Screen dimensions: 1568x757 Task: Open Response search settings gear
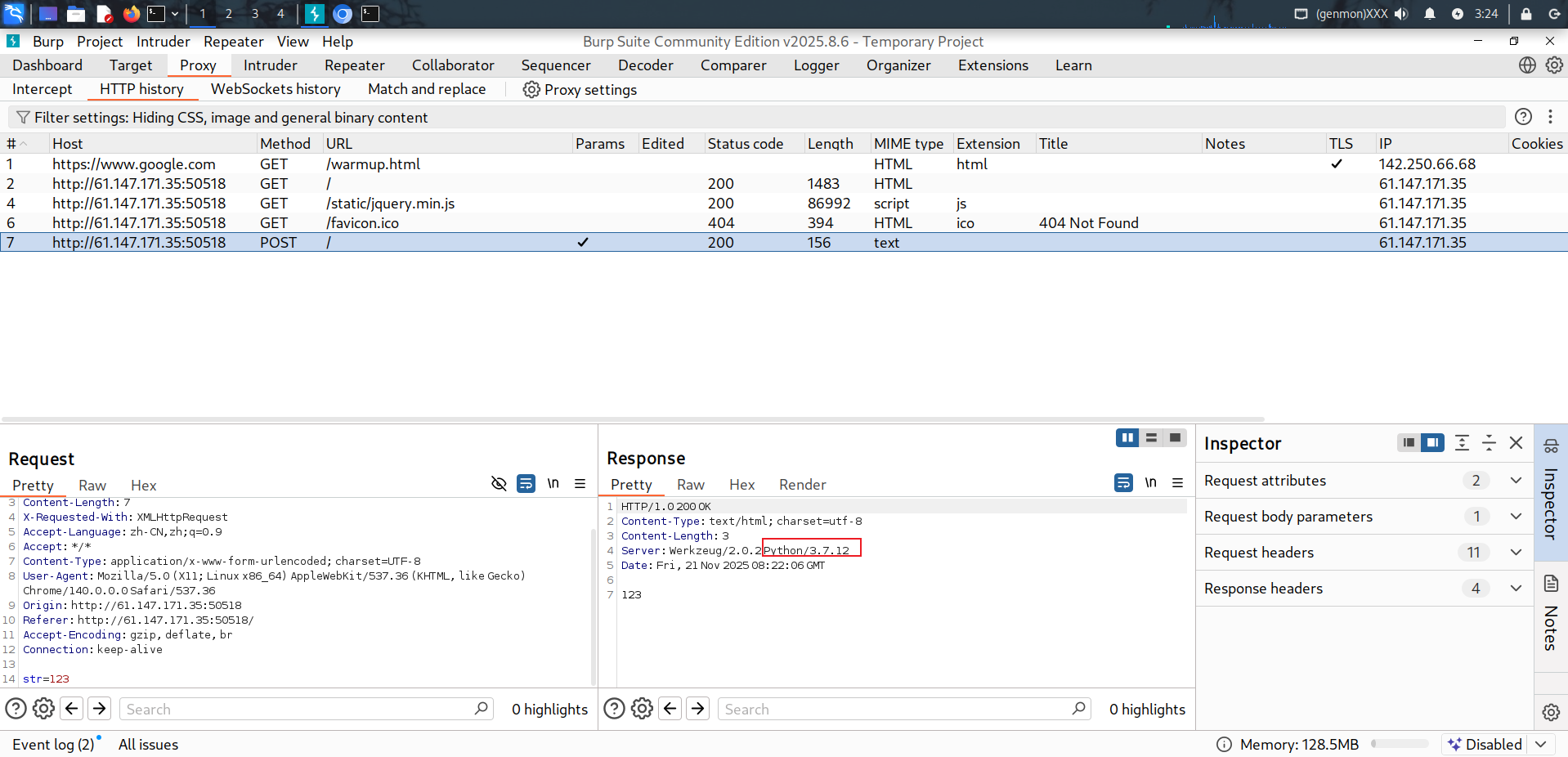[642, 709]
